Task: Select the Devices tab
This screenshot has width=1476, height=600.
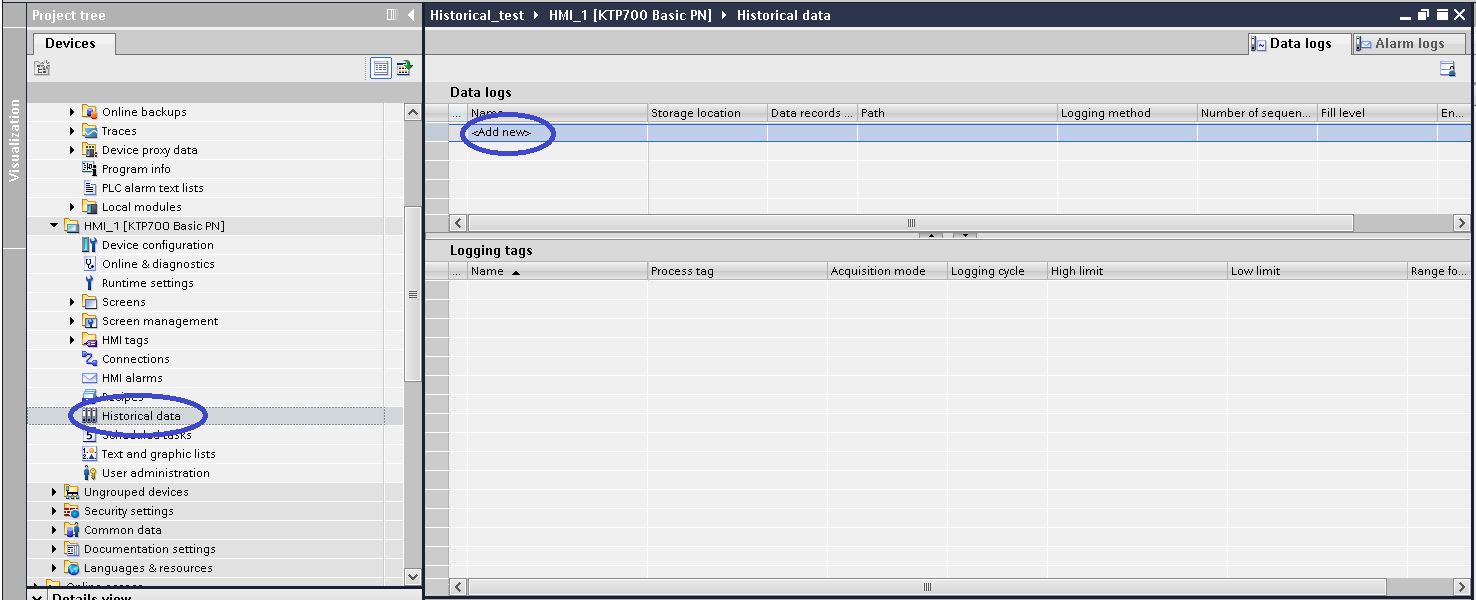Action: [x=70, y=44]
